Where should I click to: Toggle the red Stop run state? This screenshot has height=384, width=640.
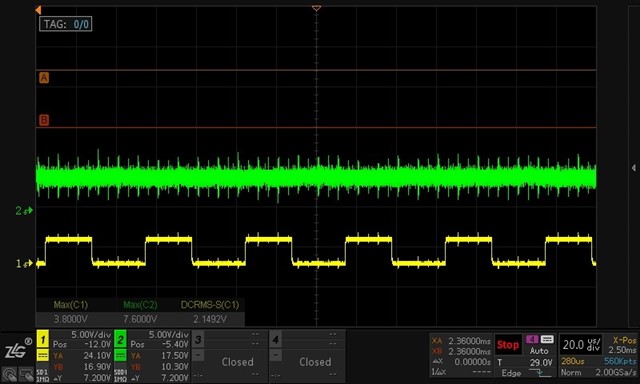(508, 345)
